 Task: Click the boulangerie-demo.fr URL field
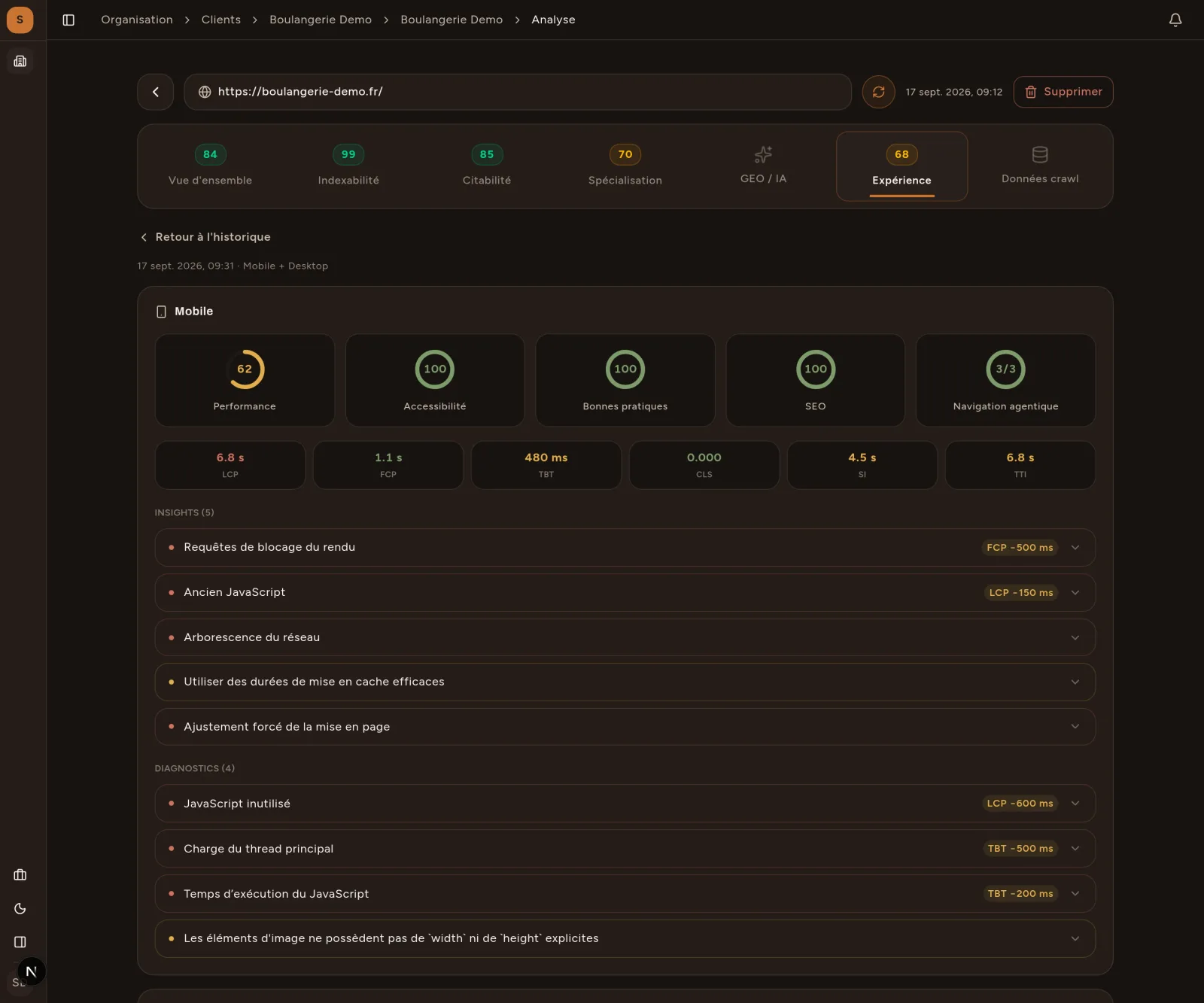click(x=518, y=92)
